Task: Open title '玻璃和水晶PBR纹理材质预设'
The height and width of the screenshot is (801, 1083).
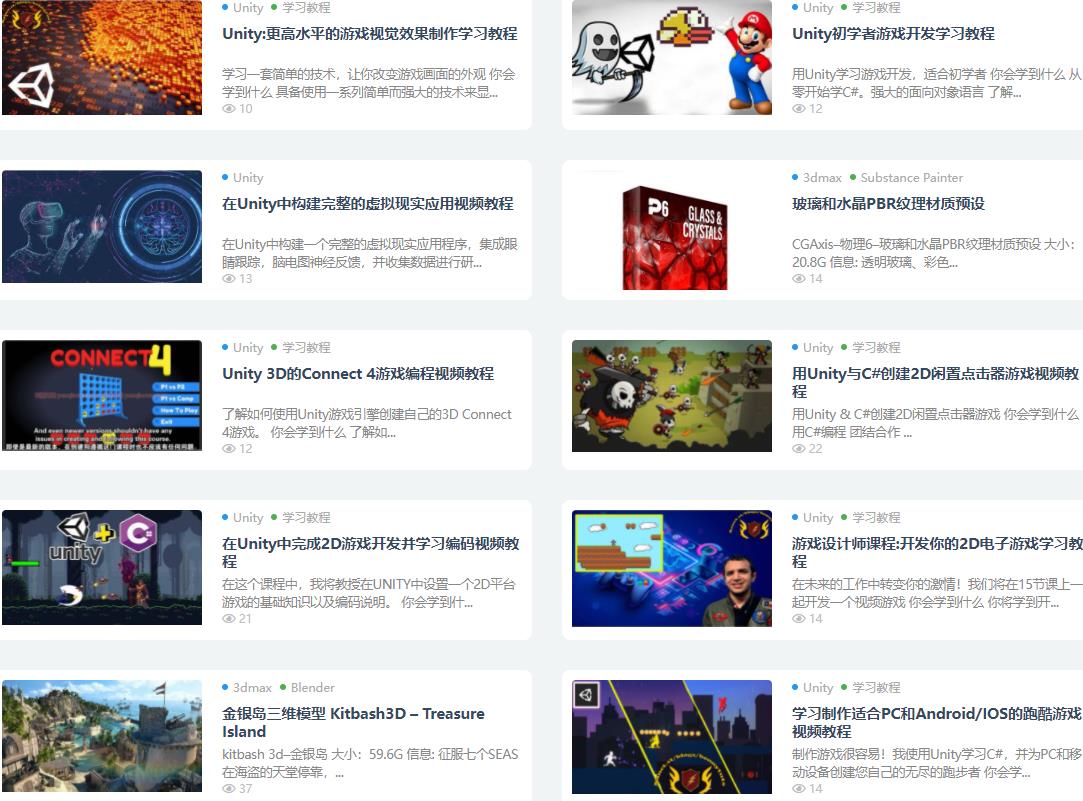Action: pyautogui.click(x=888, y=204)
